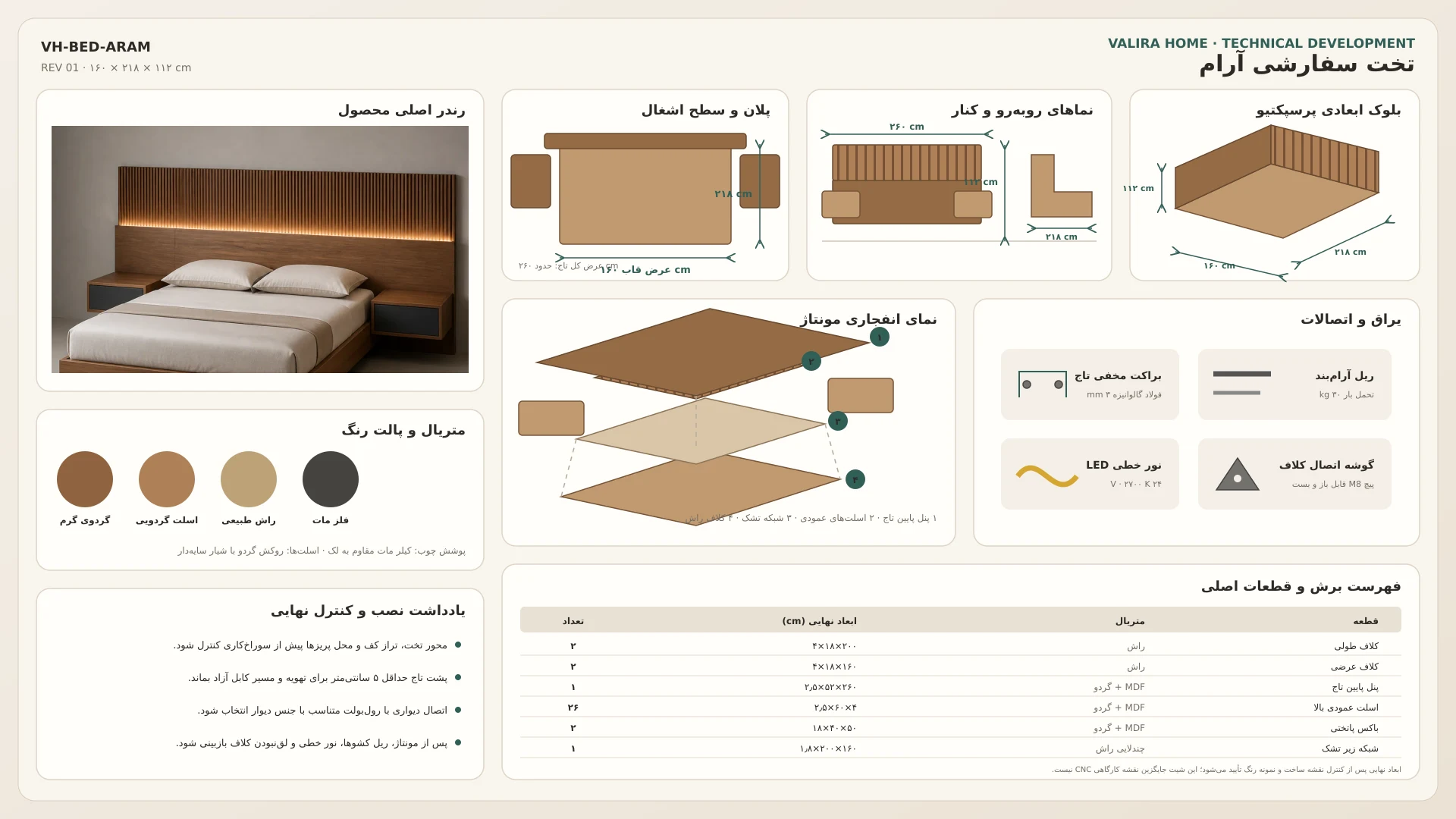Click the heading نماهای روبه‌رو و کنار
1456x819 pixels.
[1022, 110]
